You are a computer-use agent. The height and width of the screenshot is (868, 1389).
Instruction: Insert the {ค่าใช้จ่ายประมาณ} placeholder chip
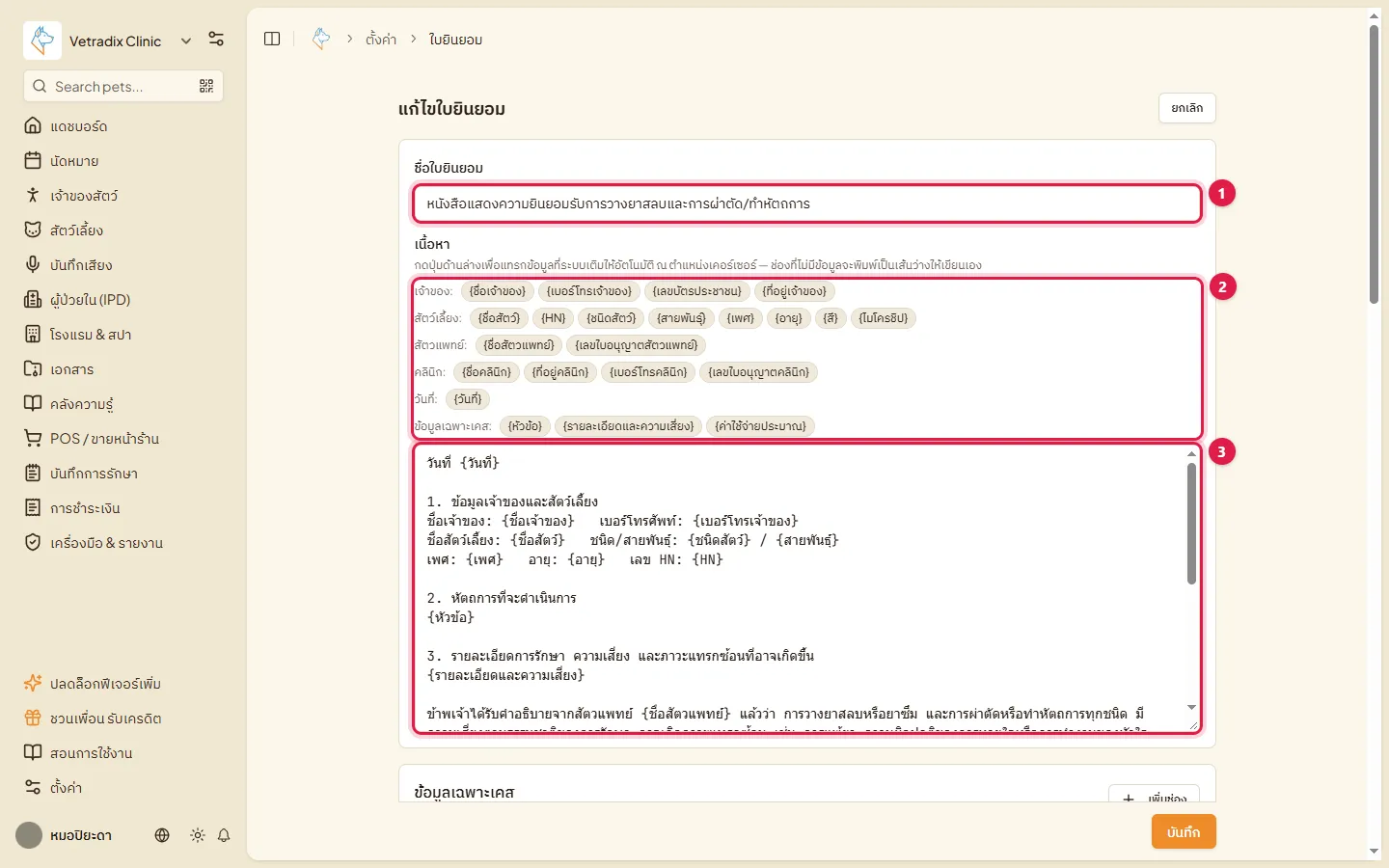click(x=761, y=426)
